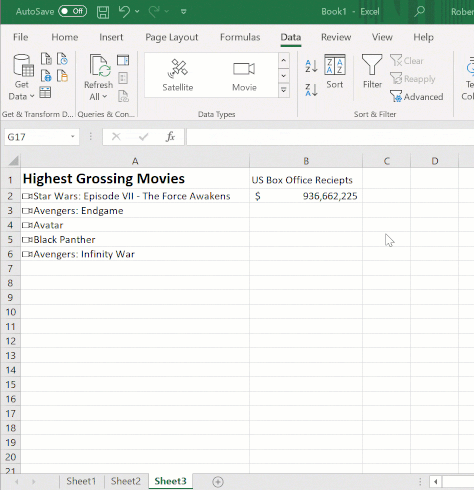Expand the Data Types gallery list
This screenshot has height=490, width=474.
point(284,90)
